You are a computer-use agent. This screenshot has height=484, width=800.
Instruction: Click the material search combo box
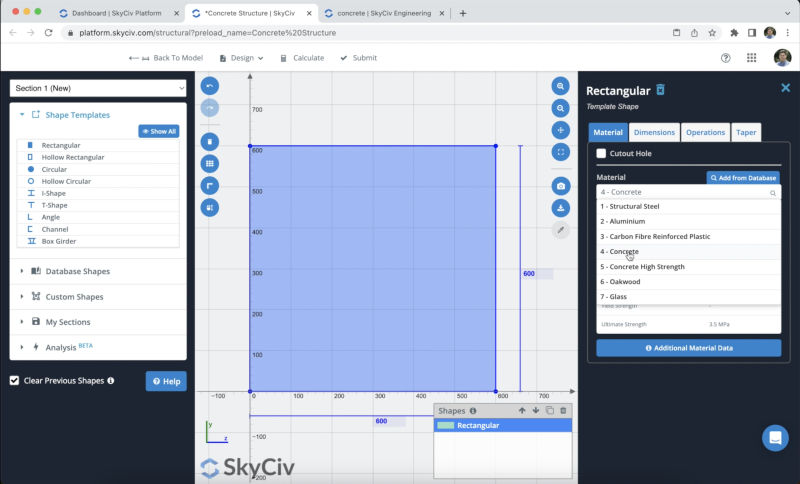pyautogui.click(x=688, y=192)
